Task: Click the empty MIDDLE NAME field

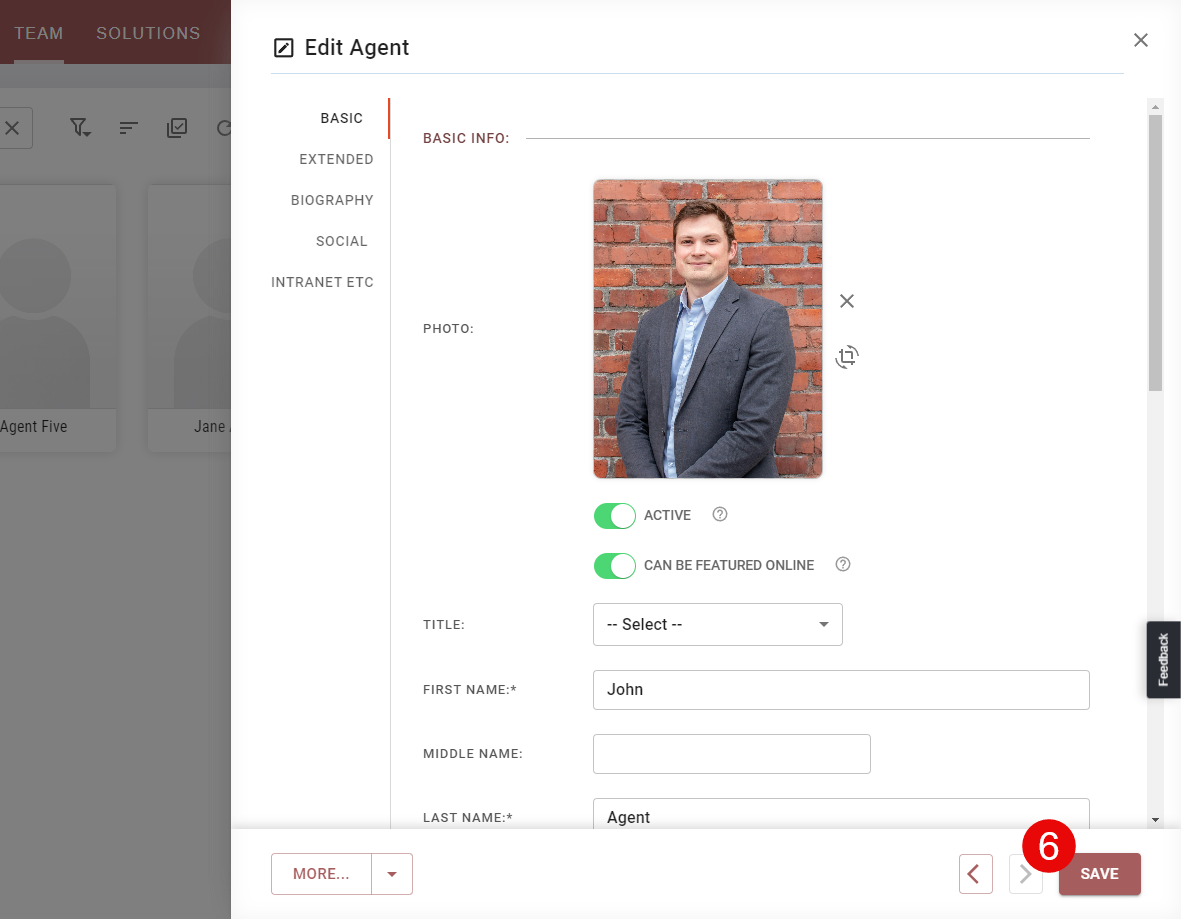Action: coord(732,754)
